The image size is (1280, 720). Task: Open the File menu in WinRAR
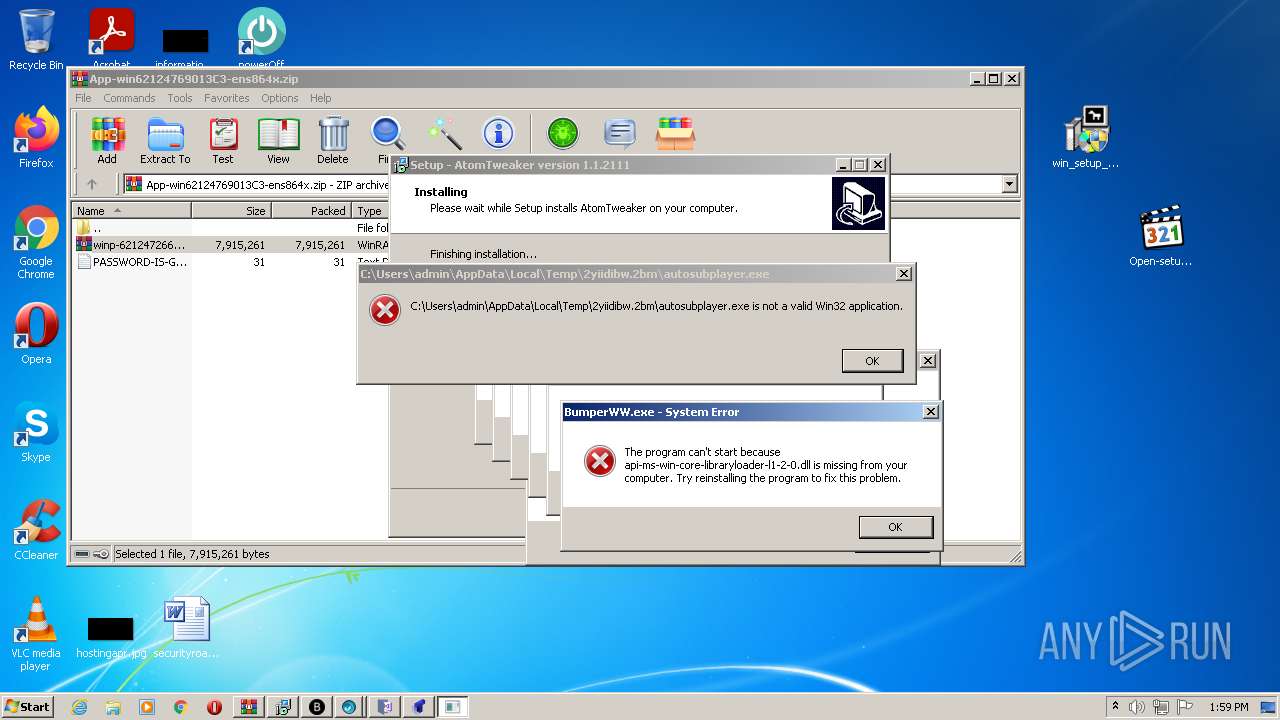point(83,98)
